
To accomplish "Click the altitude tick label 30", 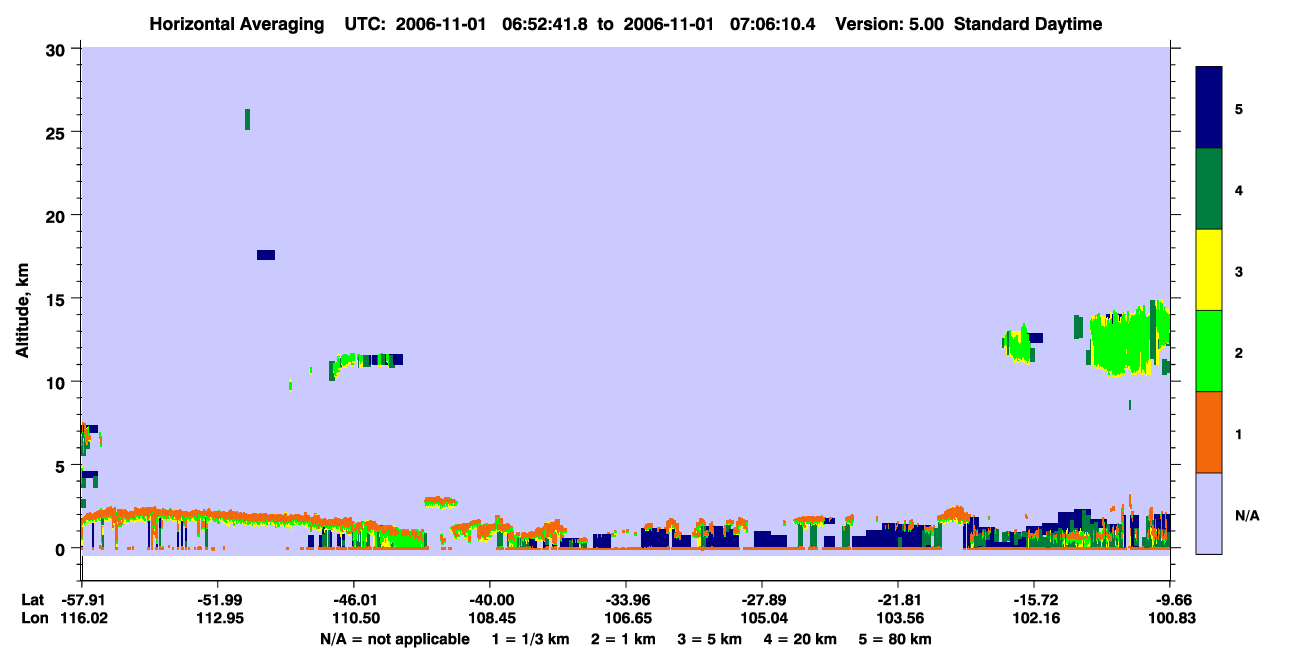I will click(58, 49).
